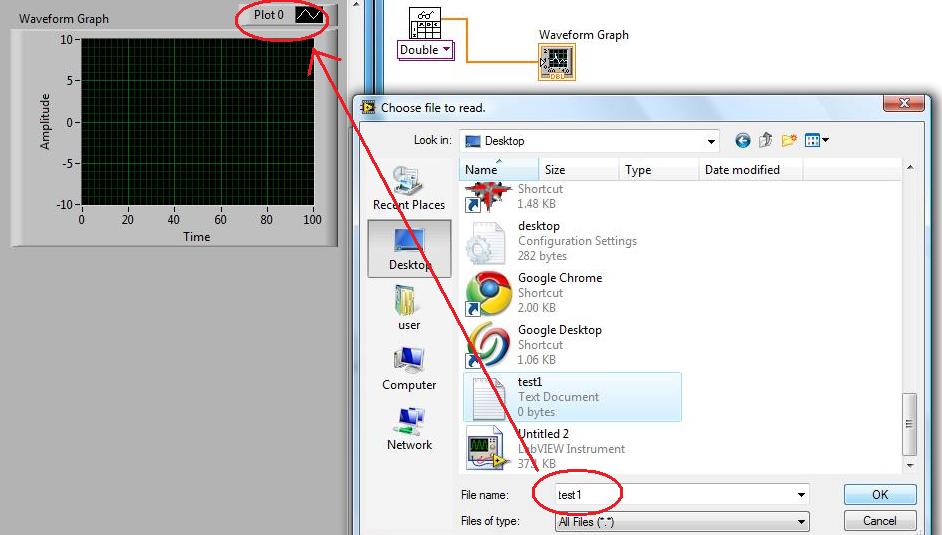Close the Choose file to read dialog
This screenshot has height=535, width=942.
(x=904, y=103)
